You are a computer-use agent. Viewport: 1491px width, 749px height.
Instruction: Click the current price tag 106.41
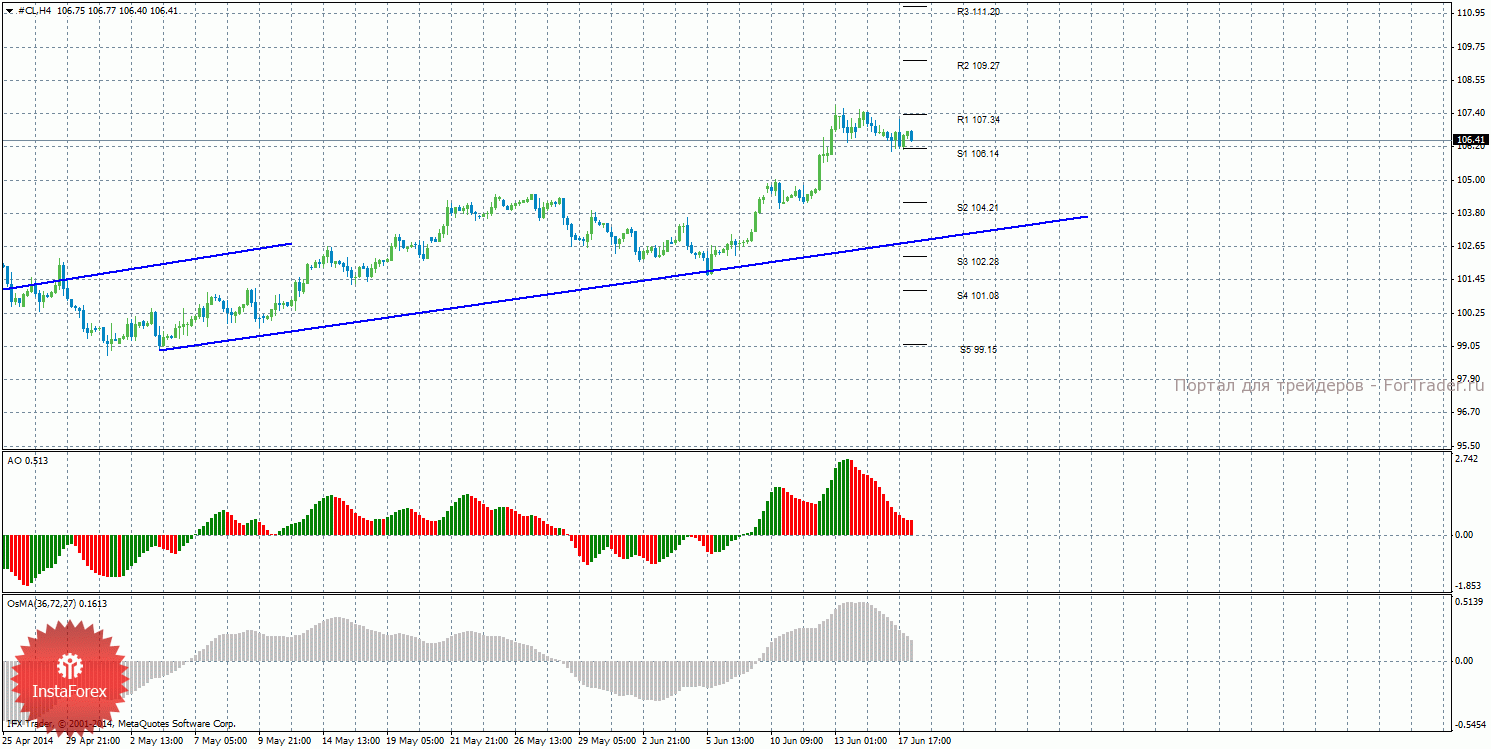pyautogui.click(x=1469, y=140)
